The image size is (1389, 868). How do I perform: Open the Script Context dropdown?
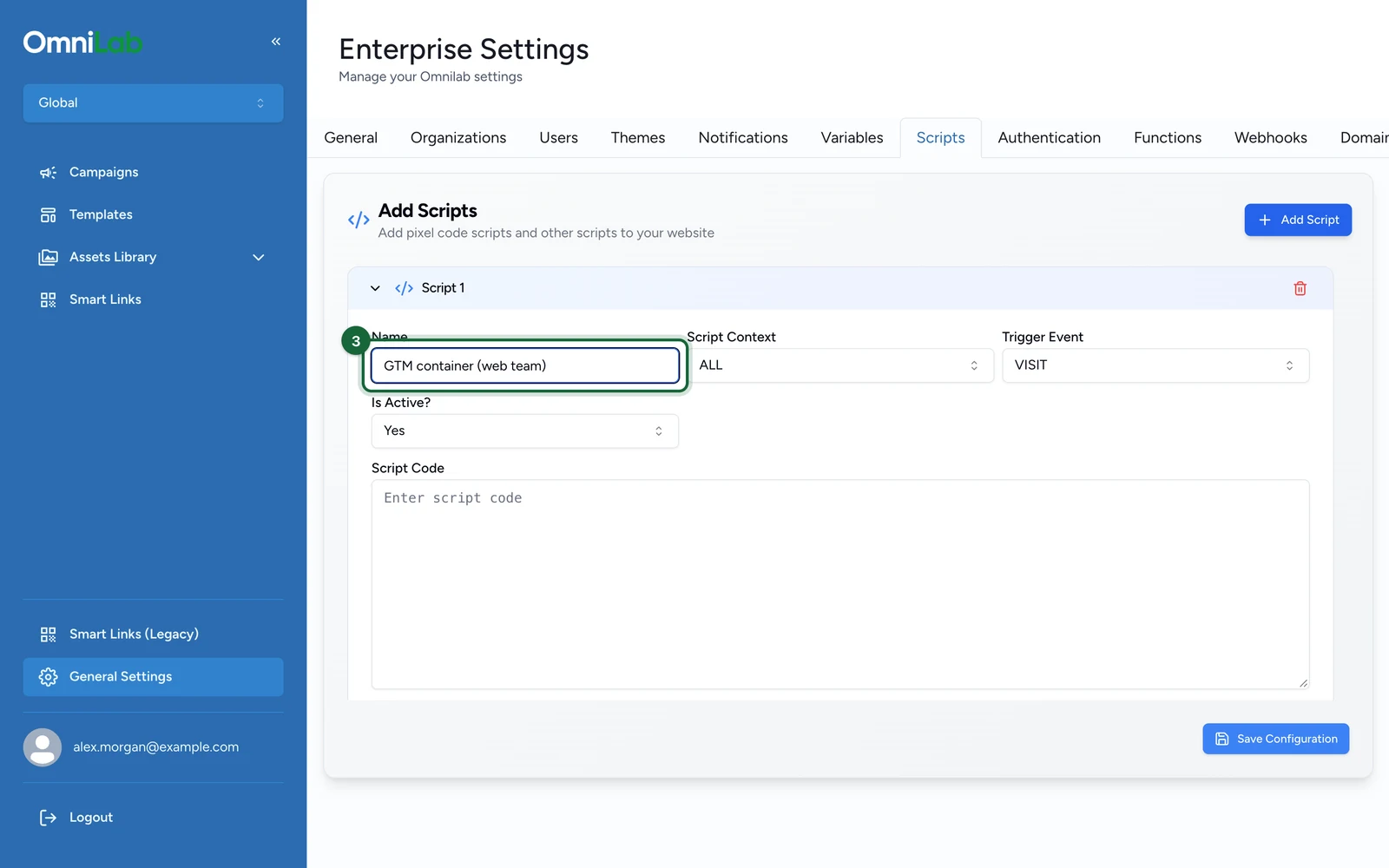(839, 365)
